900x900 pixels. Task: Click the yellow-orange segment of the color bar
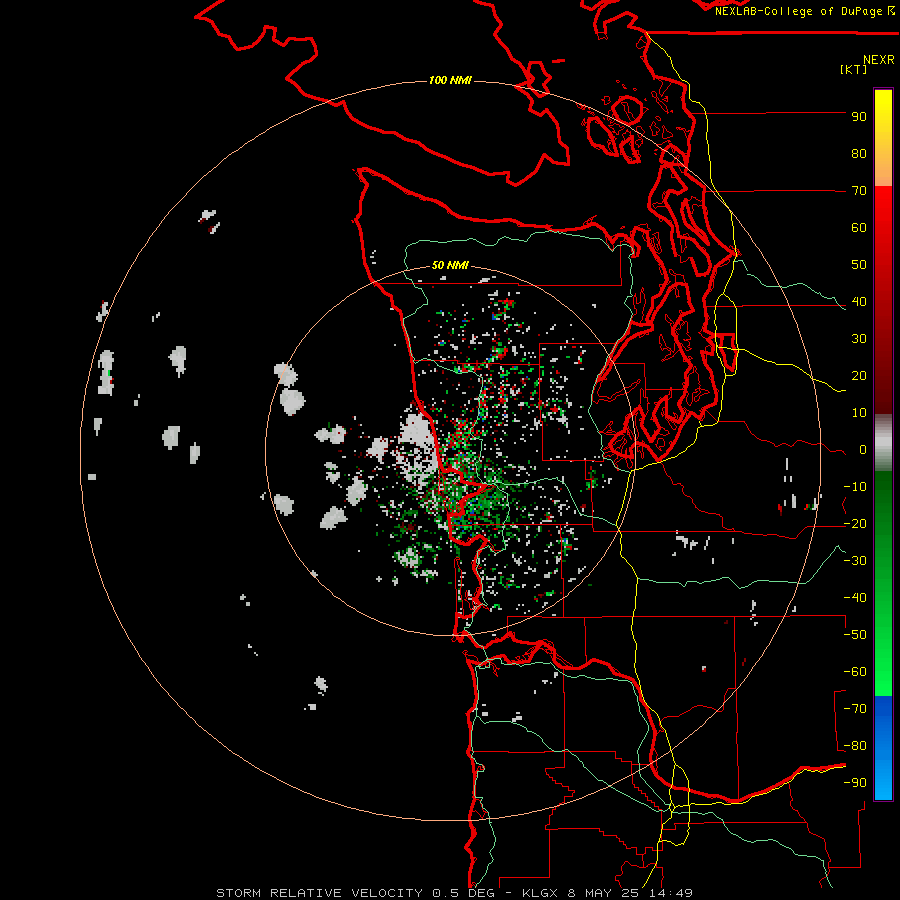click(883, 138)
